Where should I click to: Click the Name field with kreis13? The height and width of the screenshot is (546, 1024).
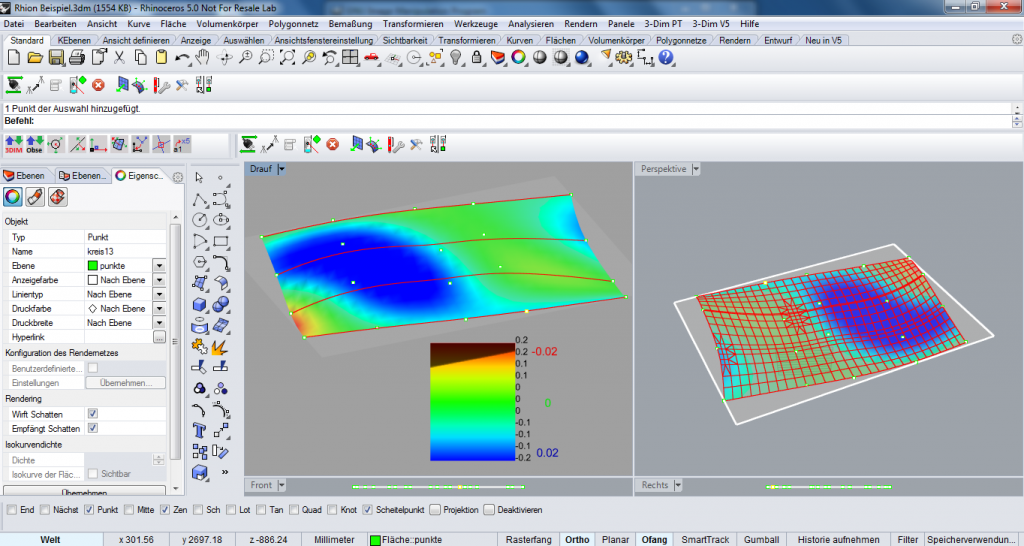[125, 251]
